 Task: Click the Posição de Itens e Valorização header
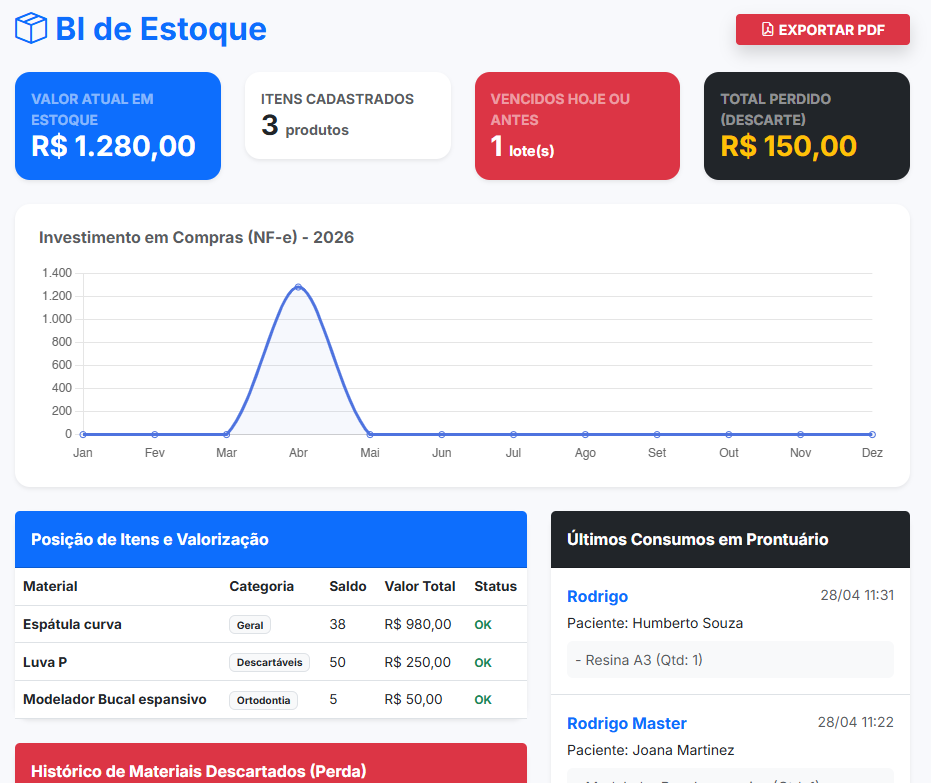(x=271, y=539)
